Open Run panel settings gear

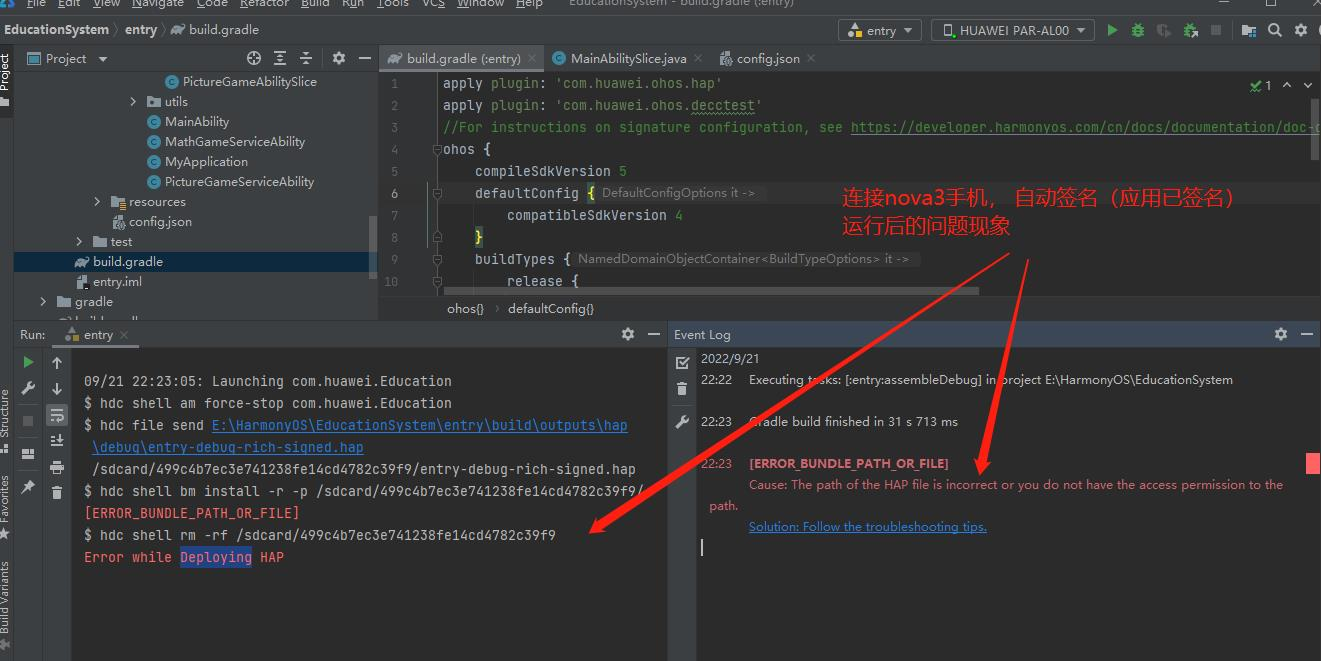pyautogui.click(x=628, y=334)
